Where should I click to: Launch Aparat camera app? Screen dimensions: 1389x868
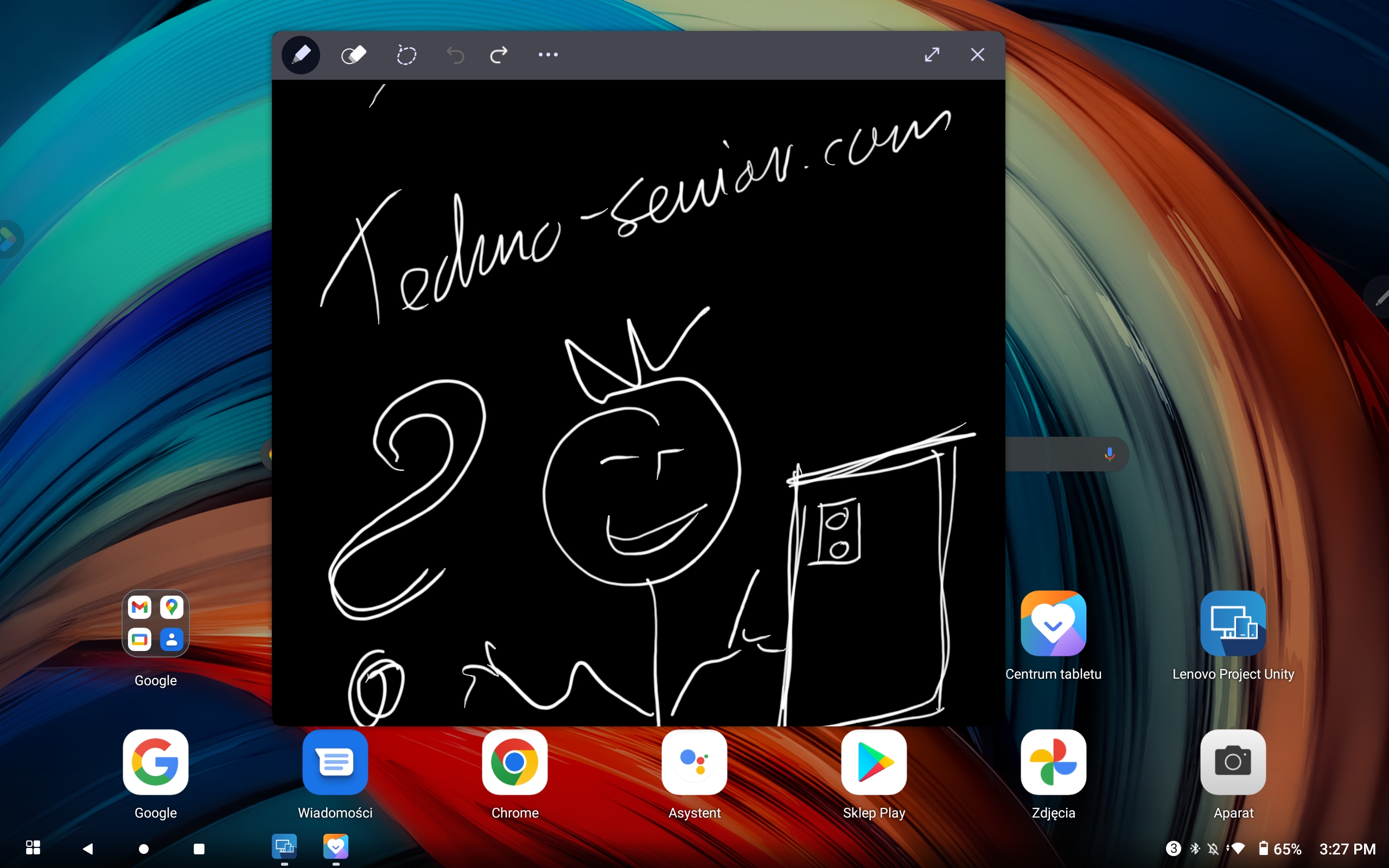[x=1233, y=762]
